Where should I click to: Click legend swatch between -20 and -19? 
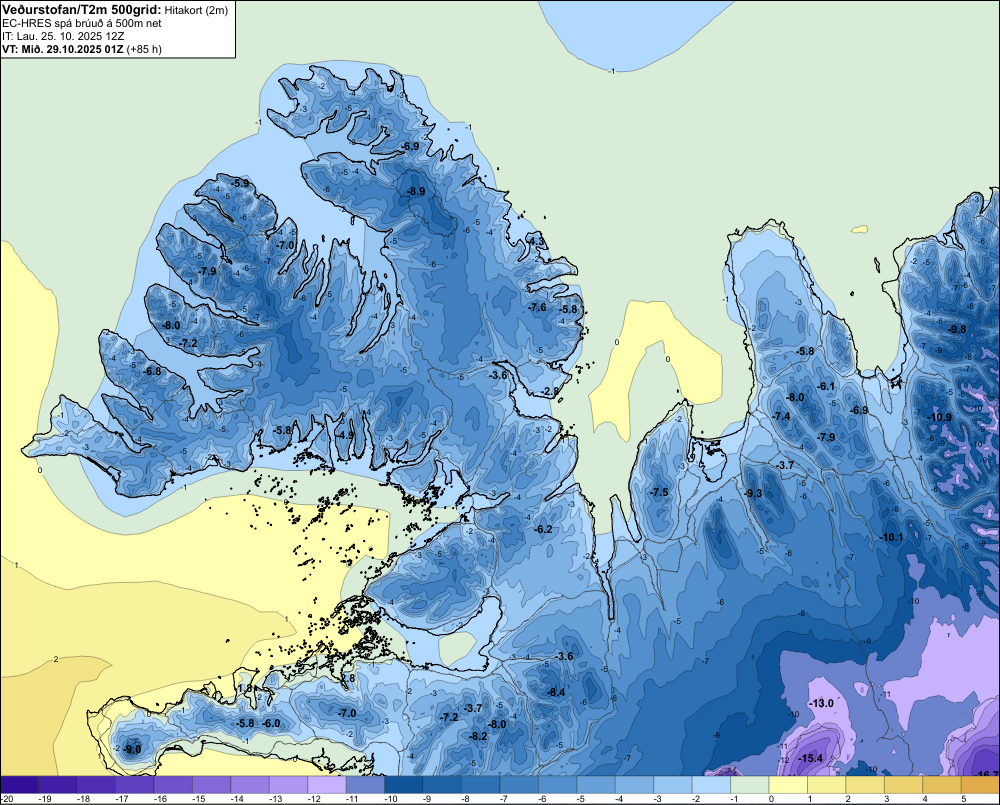(x=19, y=784)
